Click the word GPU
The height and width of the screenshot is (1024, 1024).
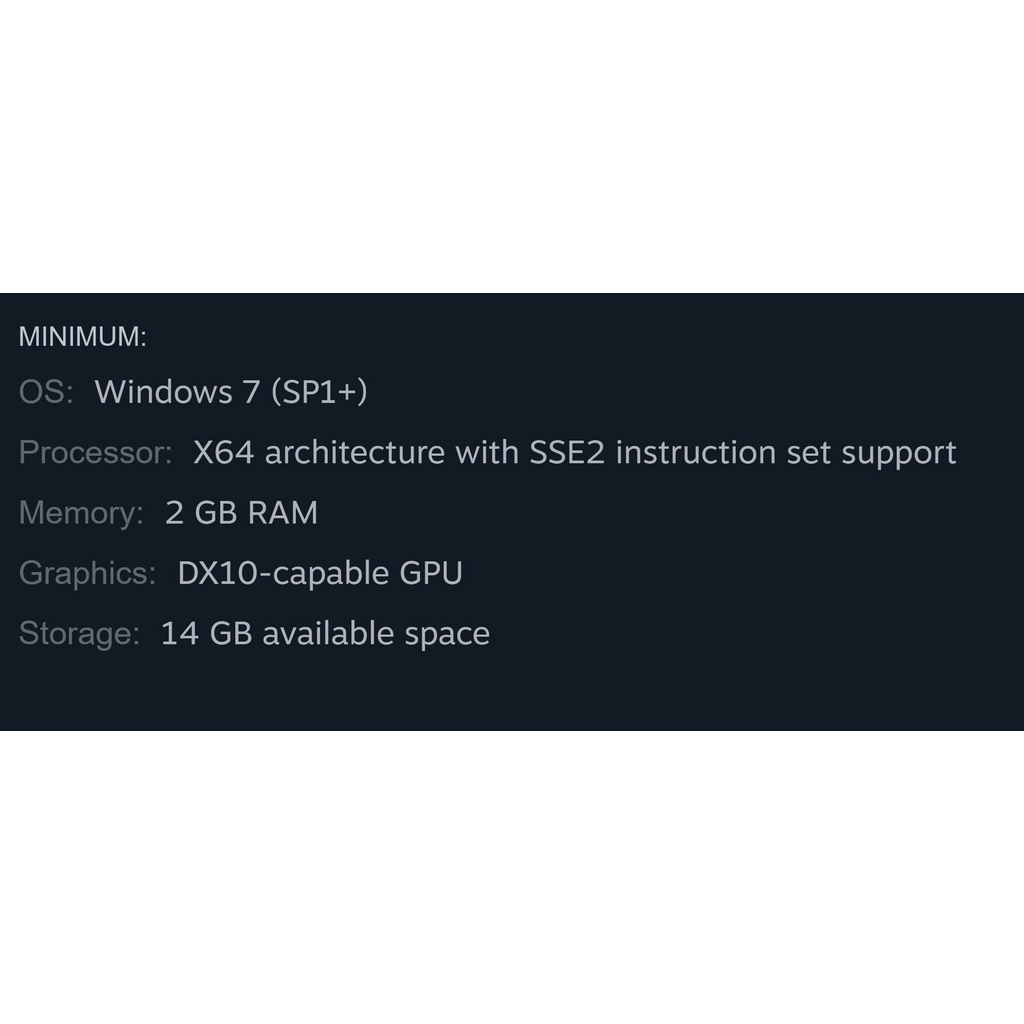pyautogui.click(x=431, y=573)
